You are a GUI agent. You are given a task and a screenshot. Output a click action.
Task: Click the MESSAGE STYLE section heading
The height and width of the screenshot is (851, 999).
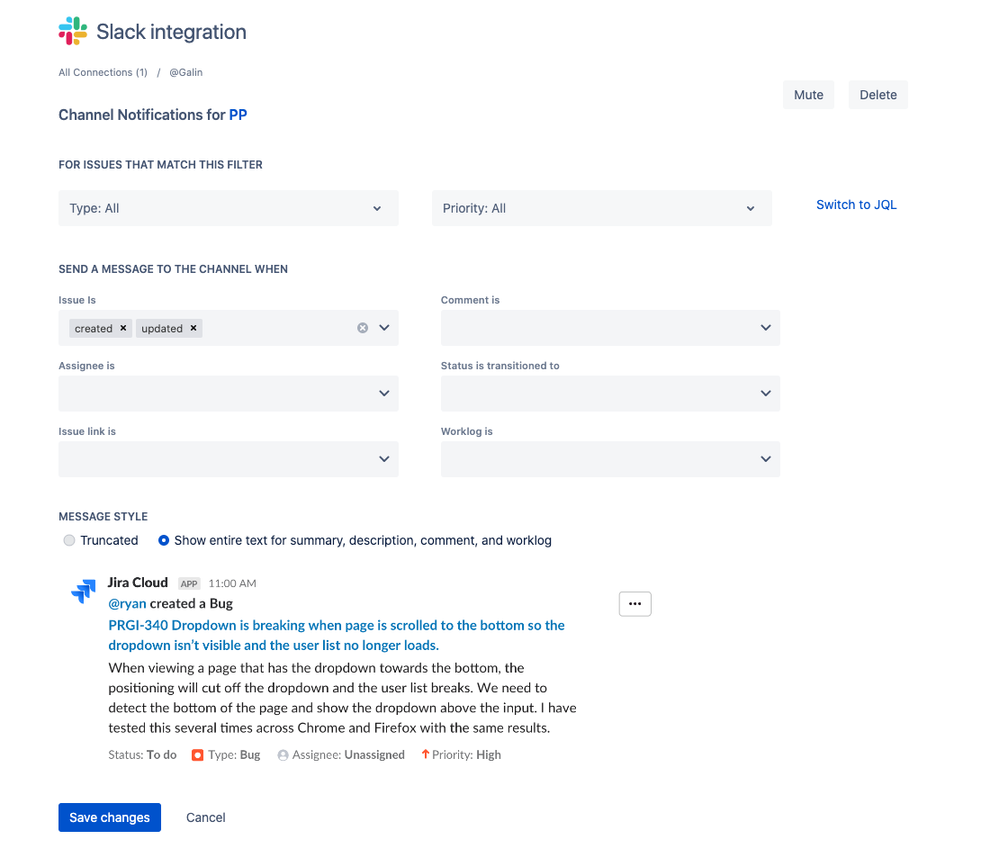pos(103,517)
